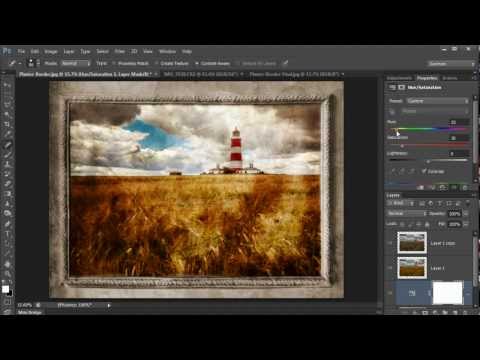Open the workspace switcher dropdown

point(451,63)
